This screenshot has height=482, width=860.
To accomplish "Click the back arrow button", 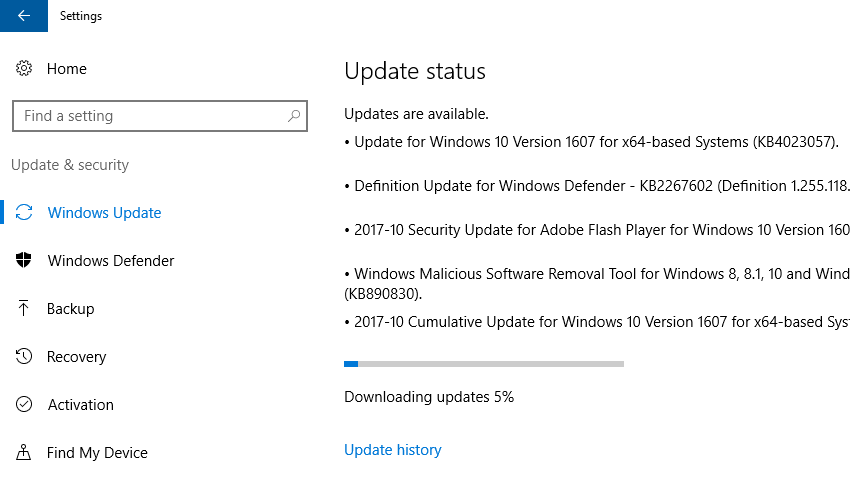I will pyautogui.click(x=24, y=16).
